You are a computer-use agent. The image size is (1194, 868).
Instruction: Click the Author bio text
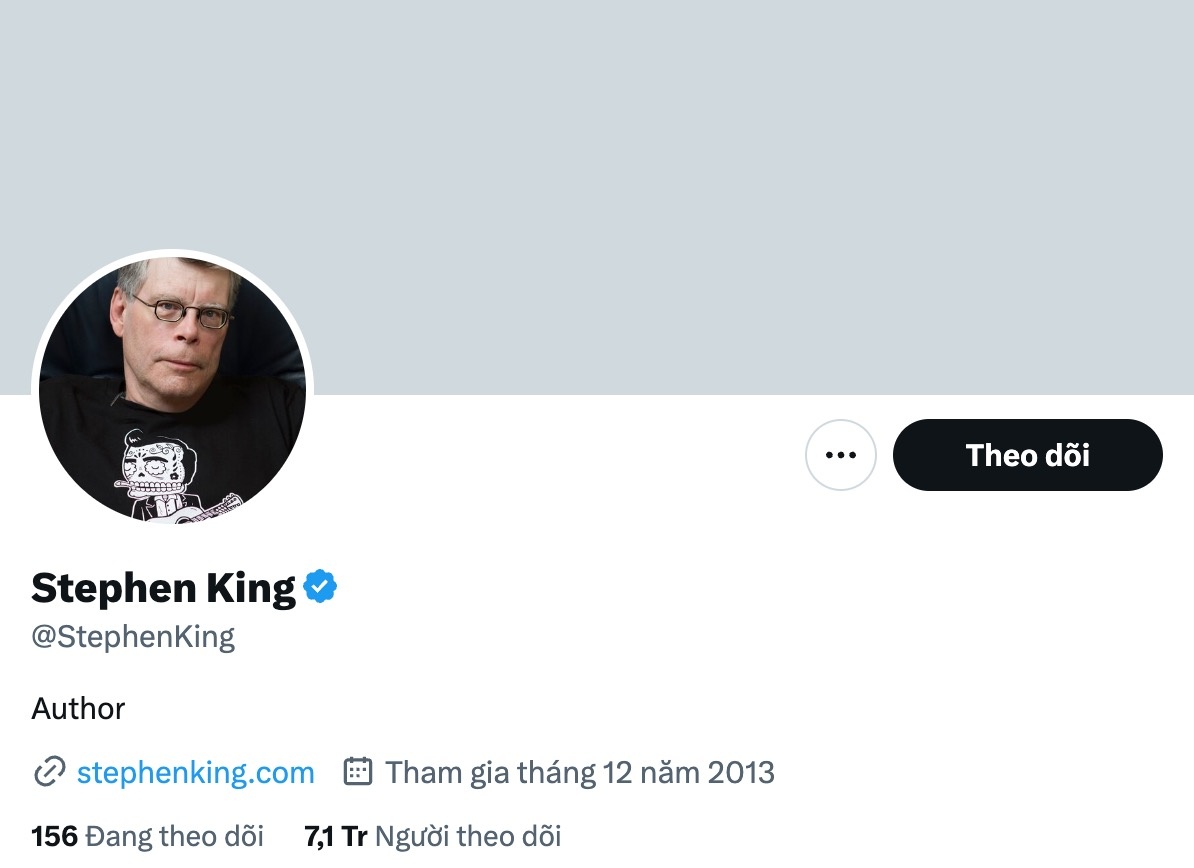(x=77, y=709)
